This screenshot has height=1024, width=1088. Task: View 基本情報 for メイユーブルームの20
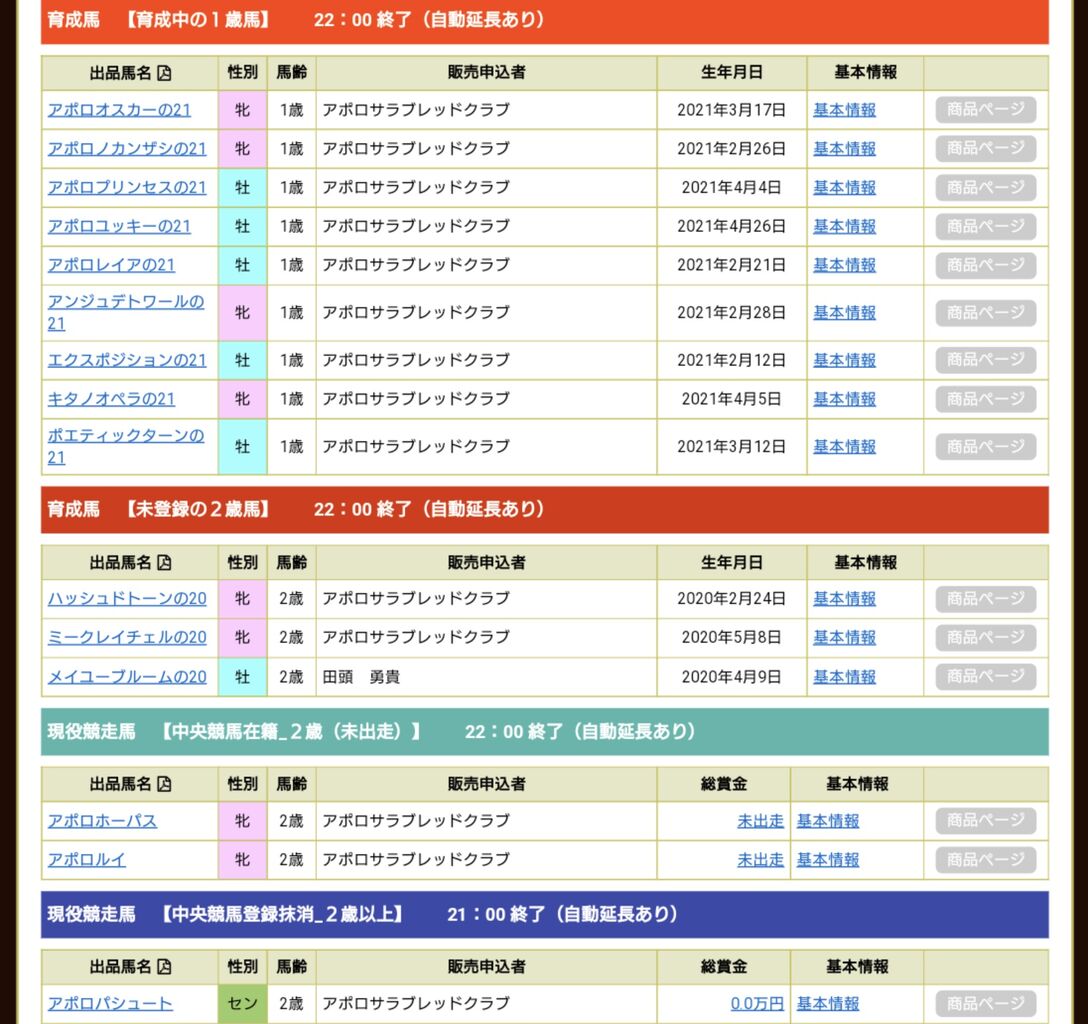(x=844, y=676)
